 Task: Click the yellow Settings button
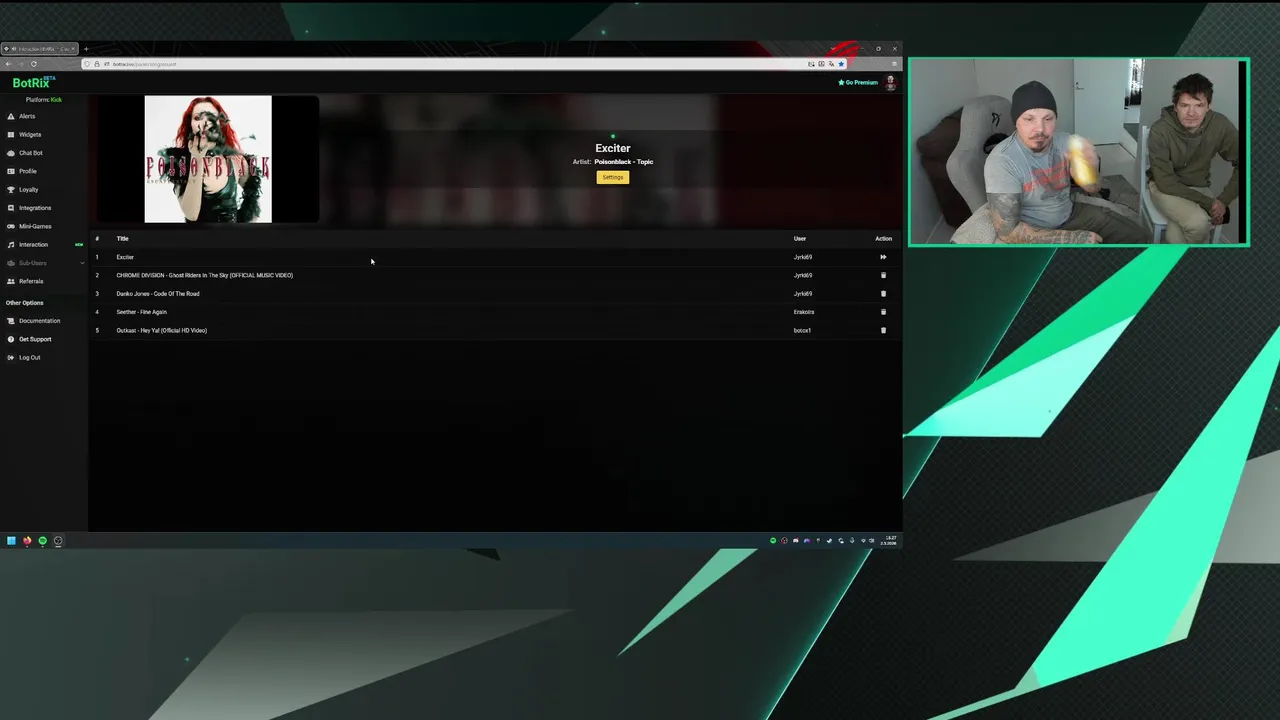(613, 177)
